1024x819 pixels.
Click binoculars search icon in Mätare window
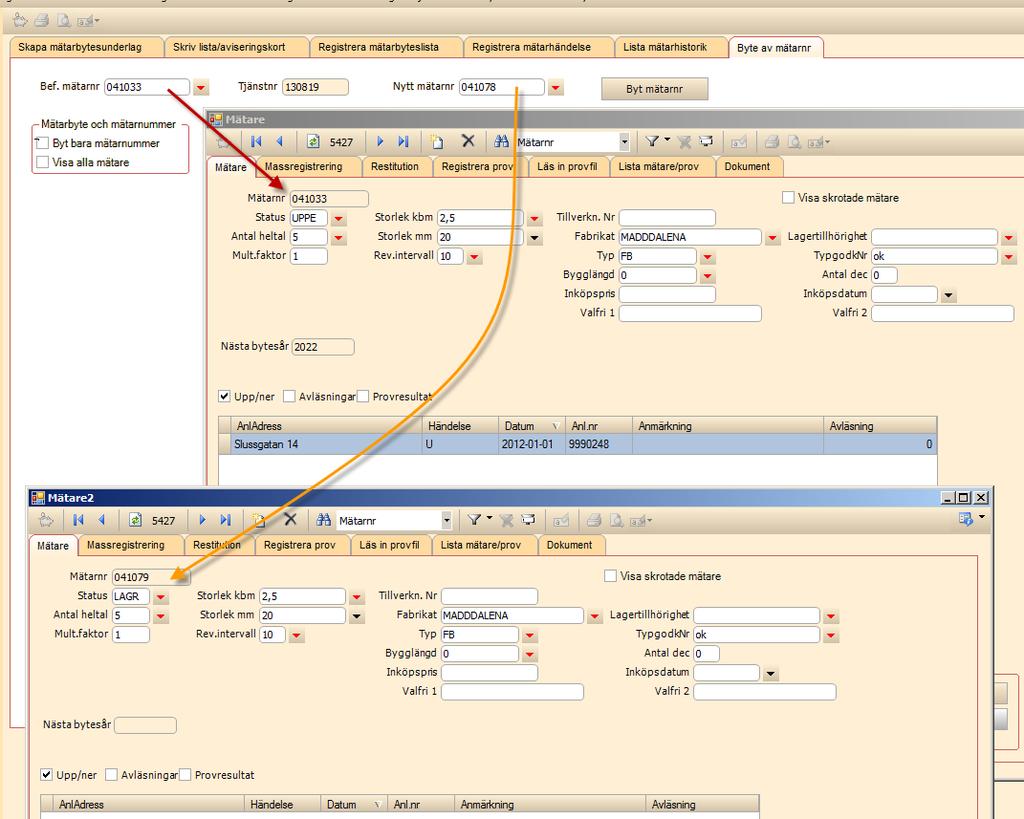coord(502,141)
